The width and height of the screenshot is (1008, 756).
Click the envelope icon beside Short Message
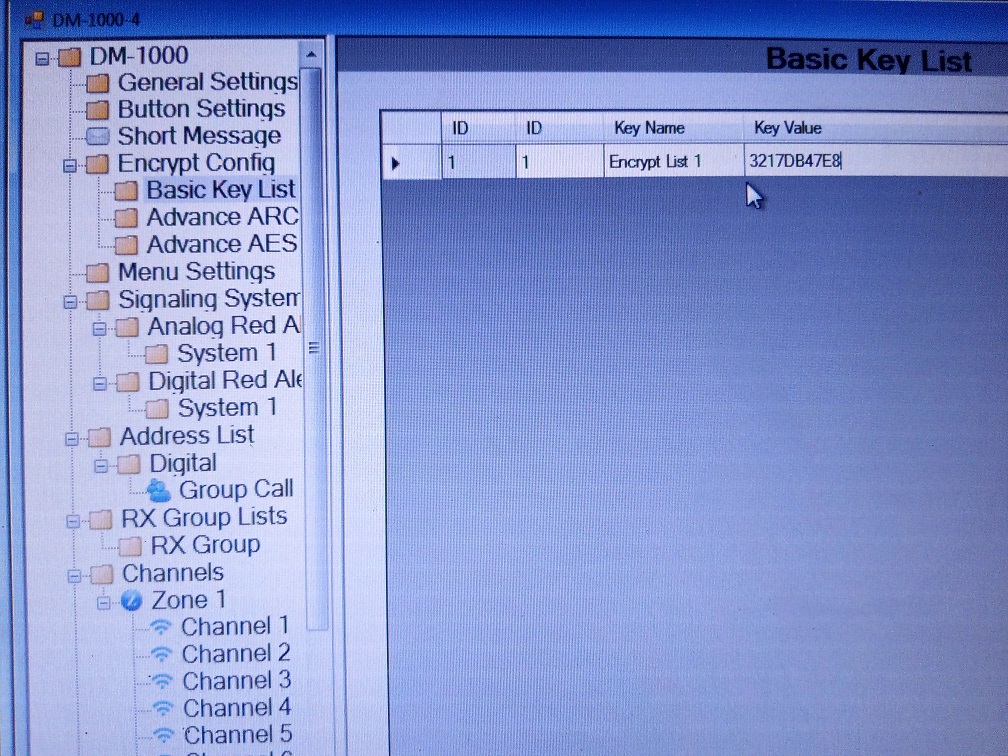98,136
